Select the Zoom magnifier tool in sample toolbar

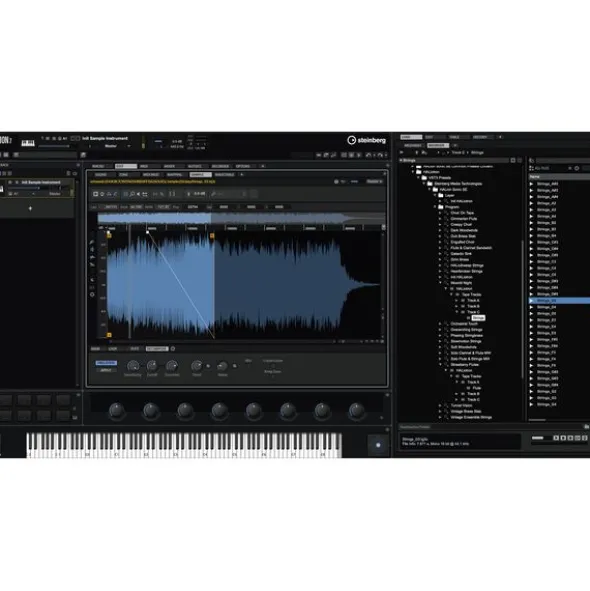(x=132, y=194)
